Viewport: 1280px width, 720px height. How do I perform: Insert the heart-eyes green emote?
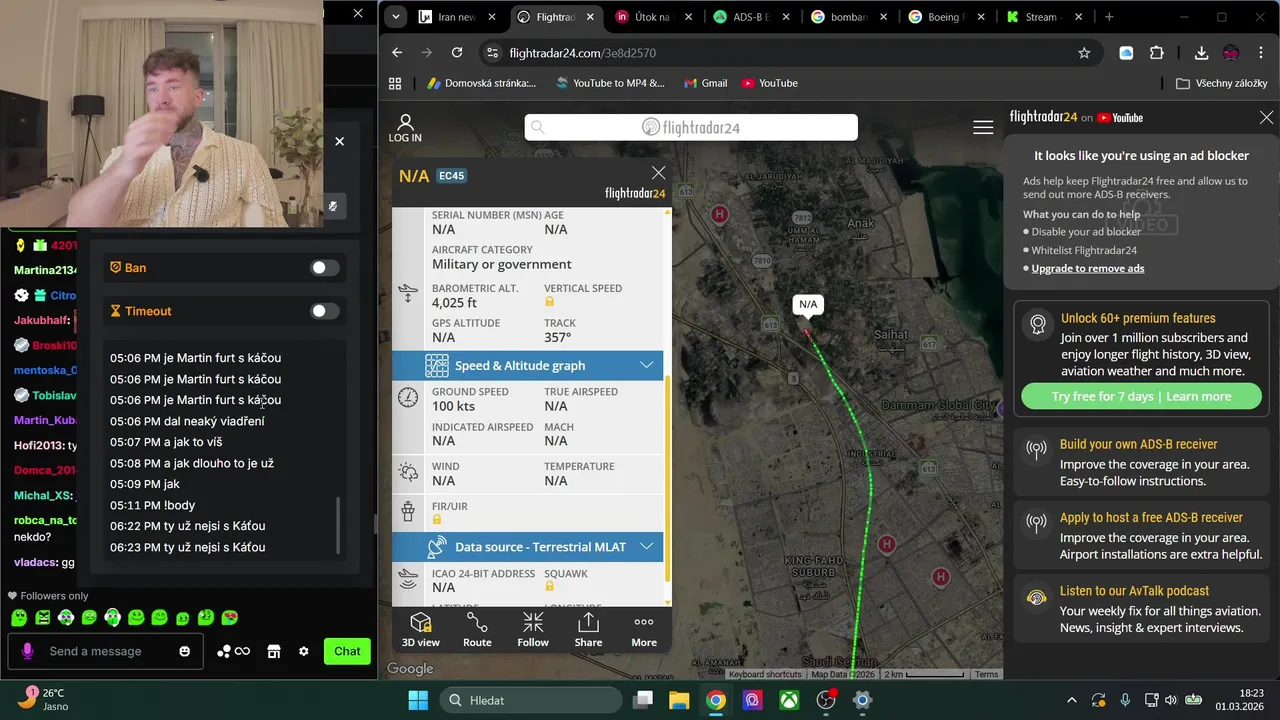point(229,618)
